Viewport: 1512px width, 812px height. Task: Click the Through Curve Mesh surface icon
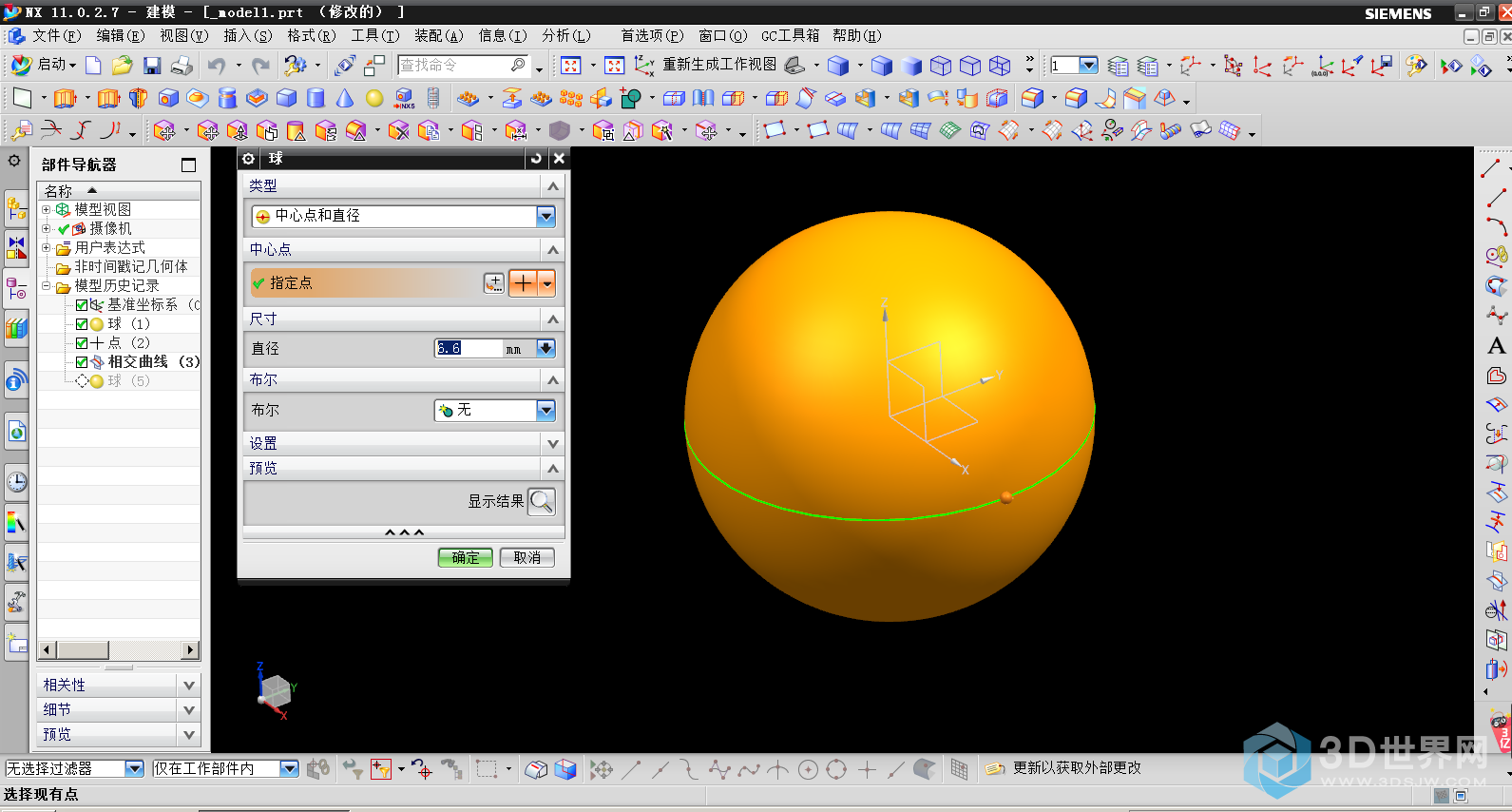click(x=920, y=130)
